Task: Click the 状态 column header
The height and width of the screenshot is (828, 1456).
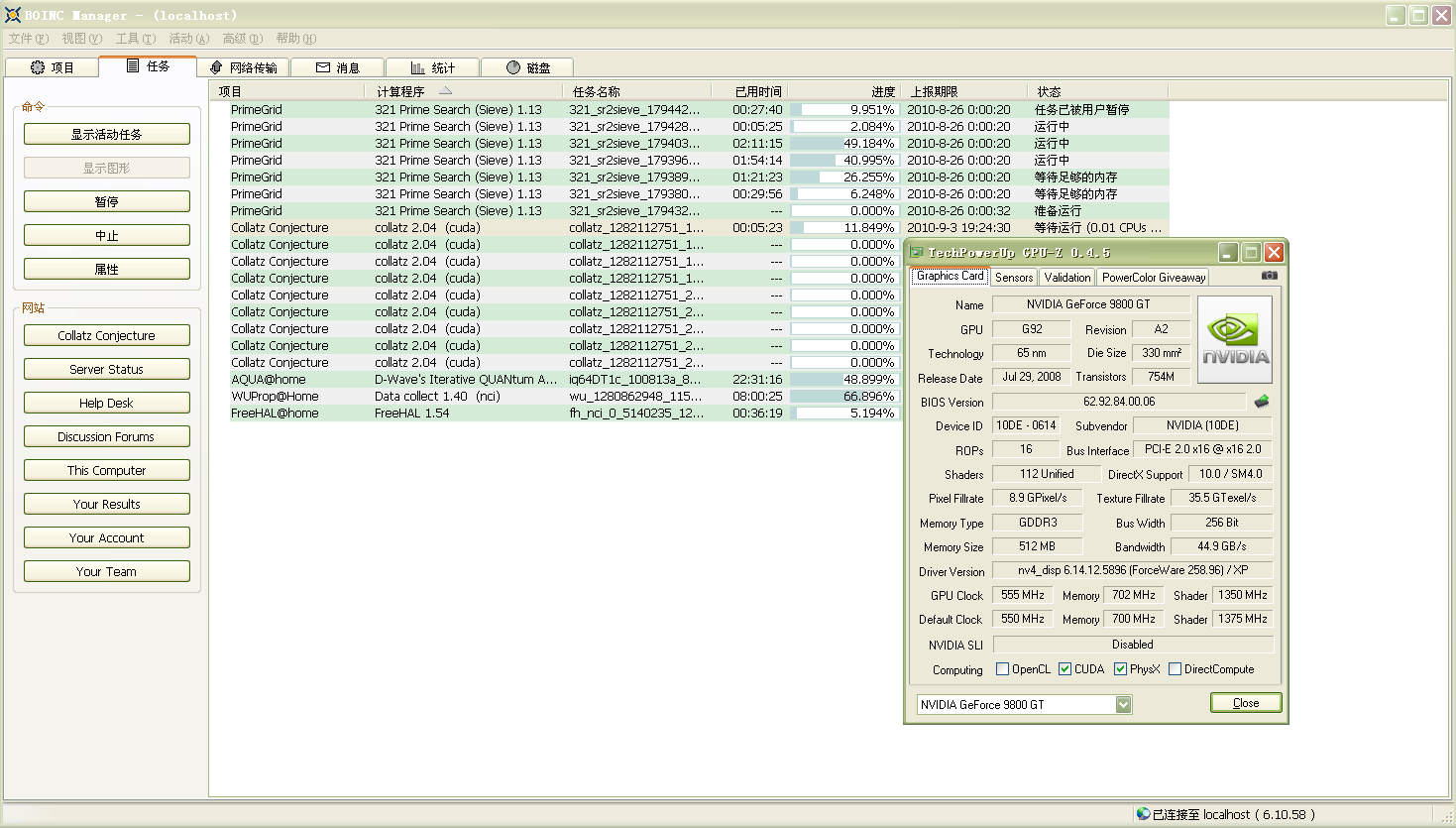Action: [x=1097, y=91]
